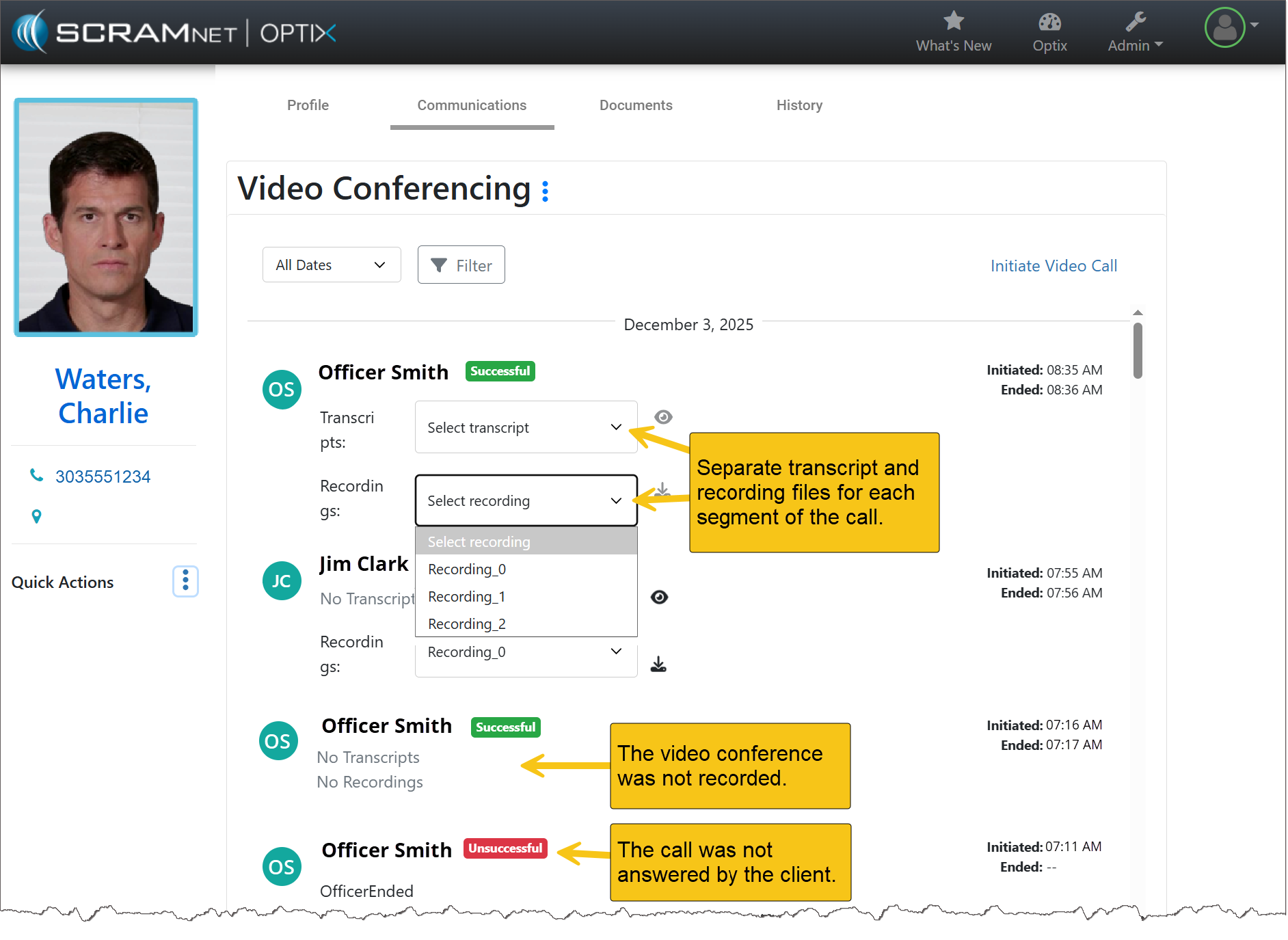Click the Optix dashboard icon
1288x940 pixels.
[1049, 23]
